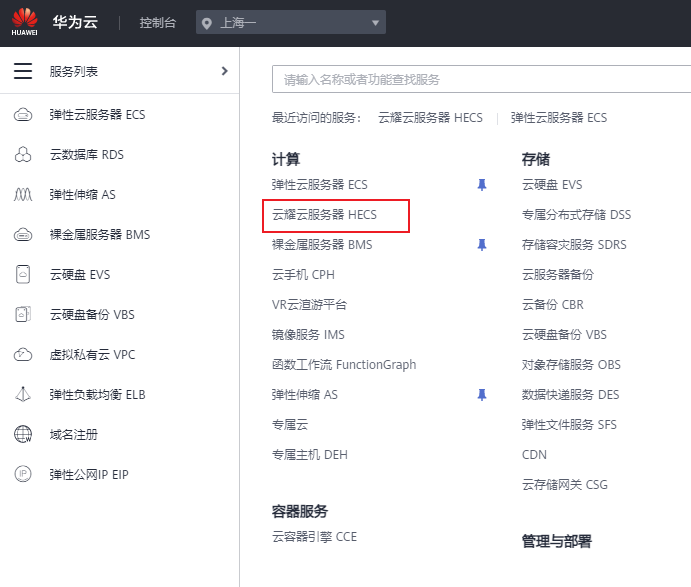The image size is (691, 587).
Task: Select 虚拟私有云 VPC in sidebar
Action: point(92,354)
